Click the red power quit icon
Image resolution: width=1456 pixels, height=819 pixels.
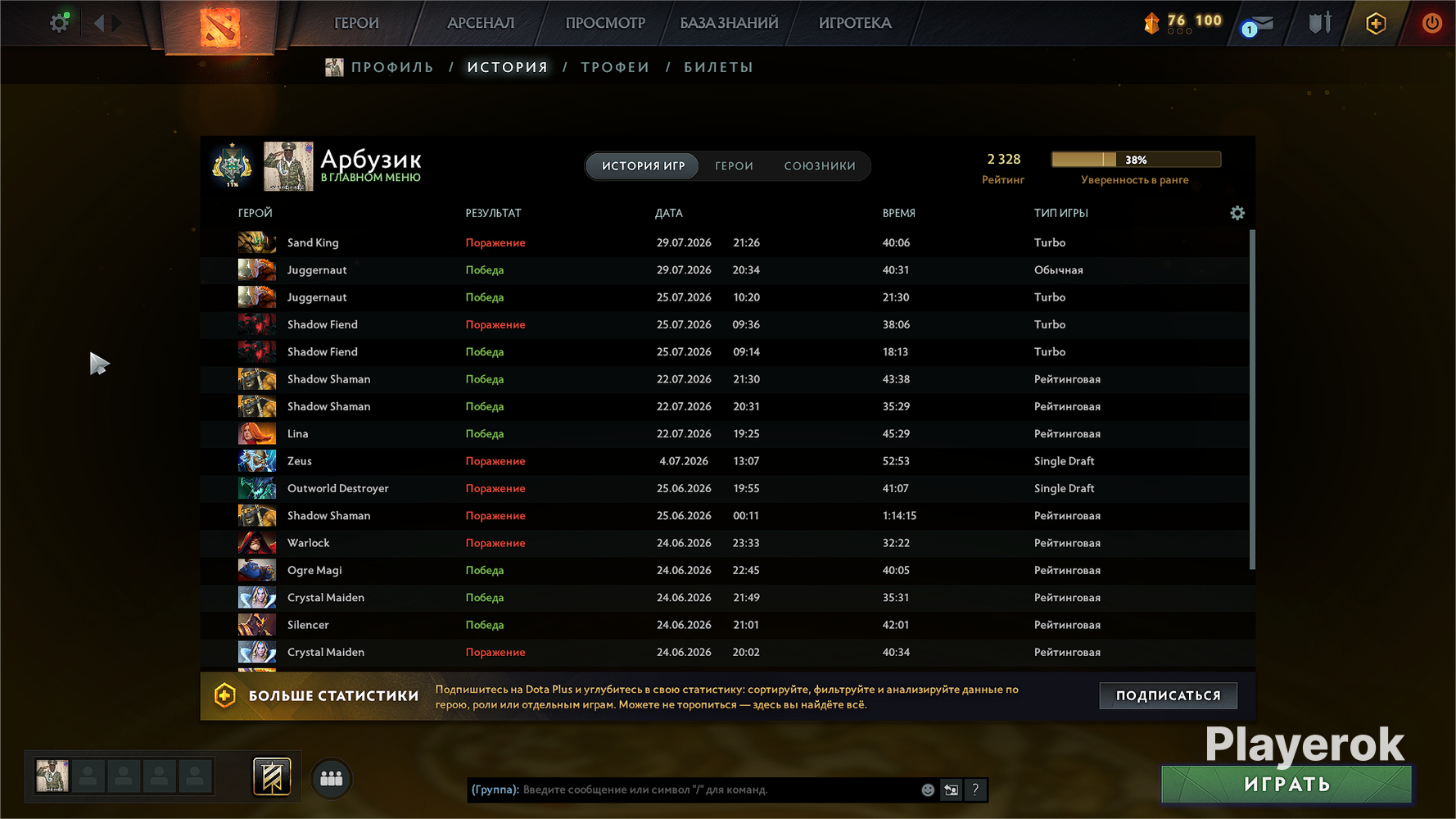1431,23
